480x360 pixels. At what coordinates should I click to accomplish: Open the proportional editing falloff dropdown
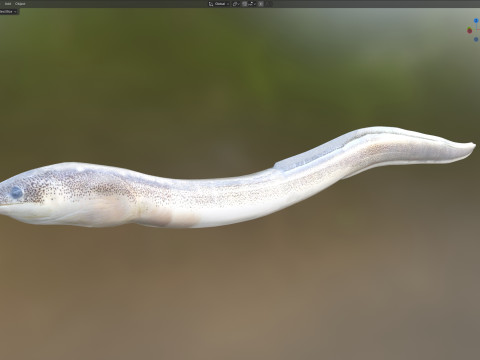tap(269, 4)
